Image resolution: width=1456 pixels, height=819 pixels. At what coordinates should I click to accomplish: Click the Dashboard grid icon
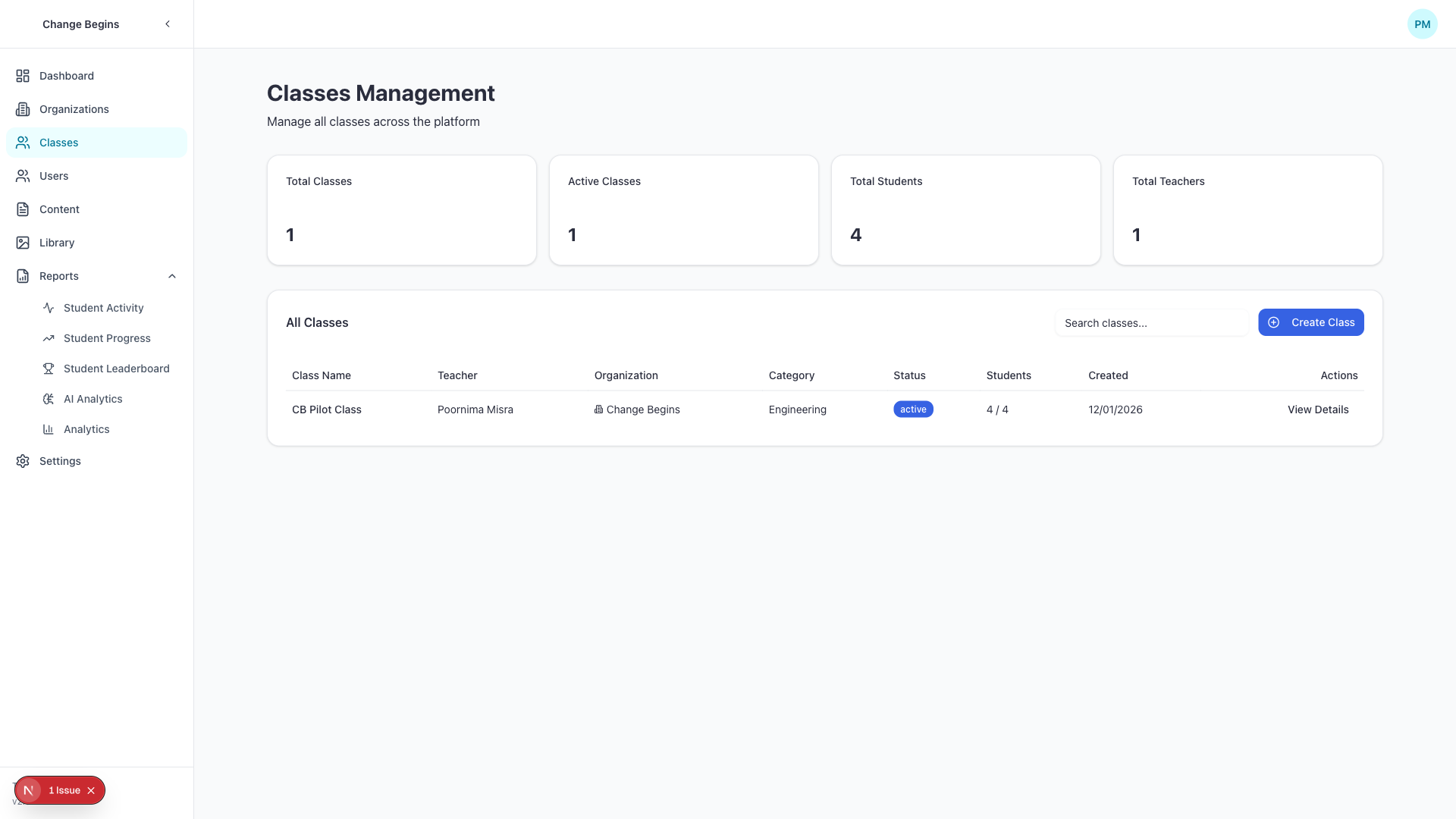tap(23, 76)
